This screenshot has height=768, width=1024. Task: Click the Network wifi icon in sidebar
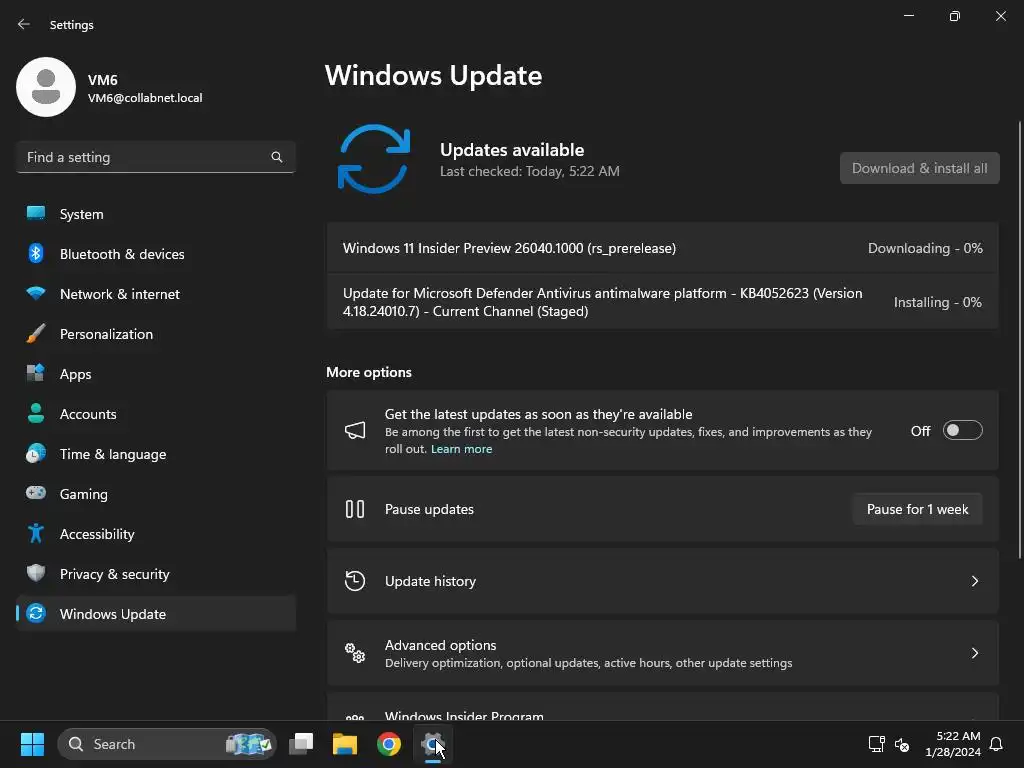[36, 293]
